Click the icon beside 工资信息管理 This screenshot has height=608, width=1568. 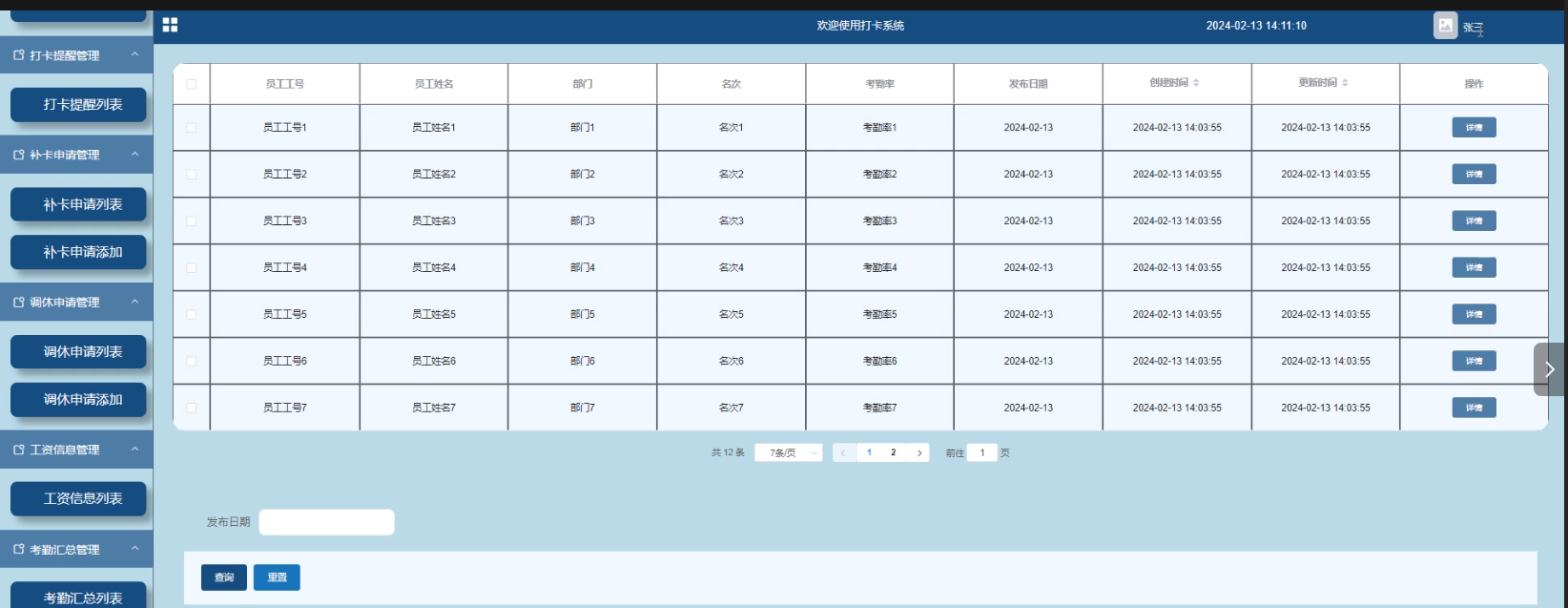18,450
